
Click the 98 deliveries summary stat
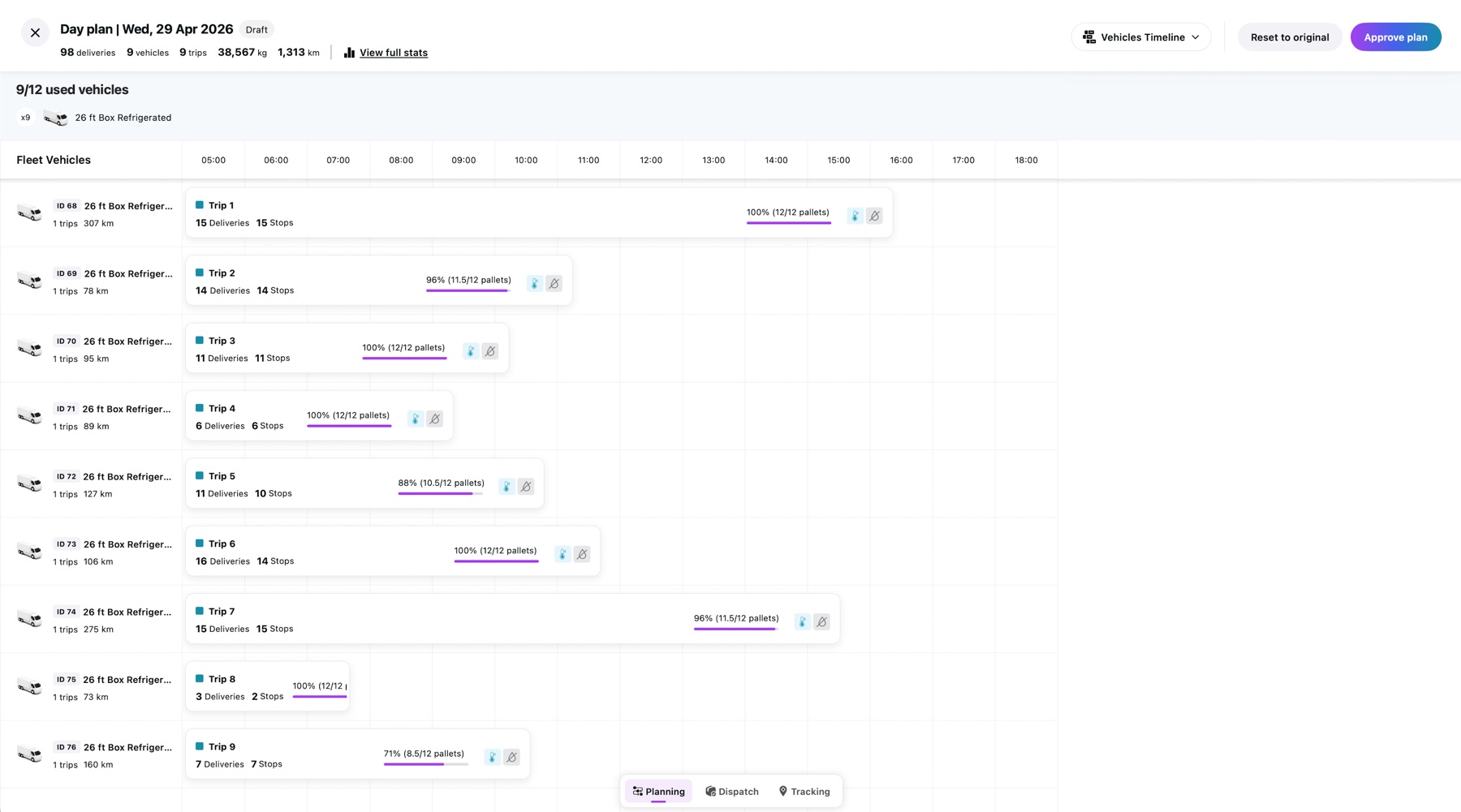pos(88,53)
